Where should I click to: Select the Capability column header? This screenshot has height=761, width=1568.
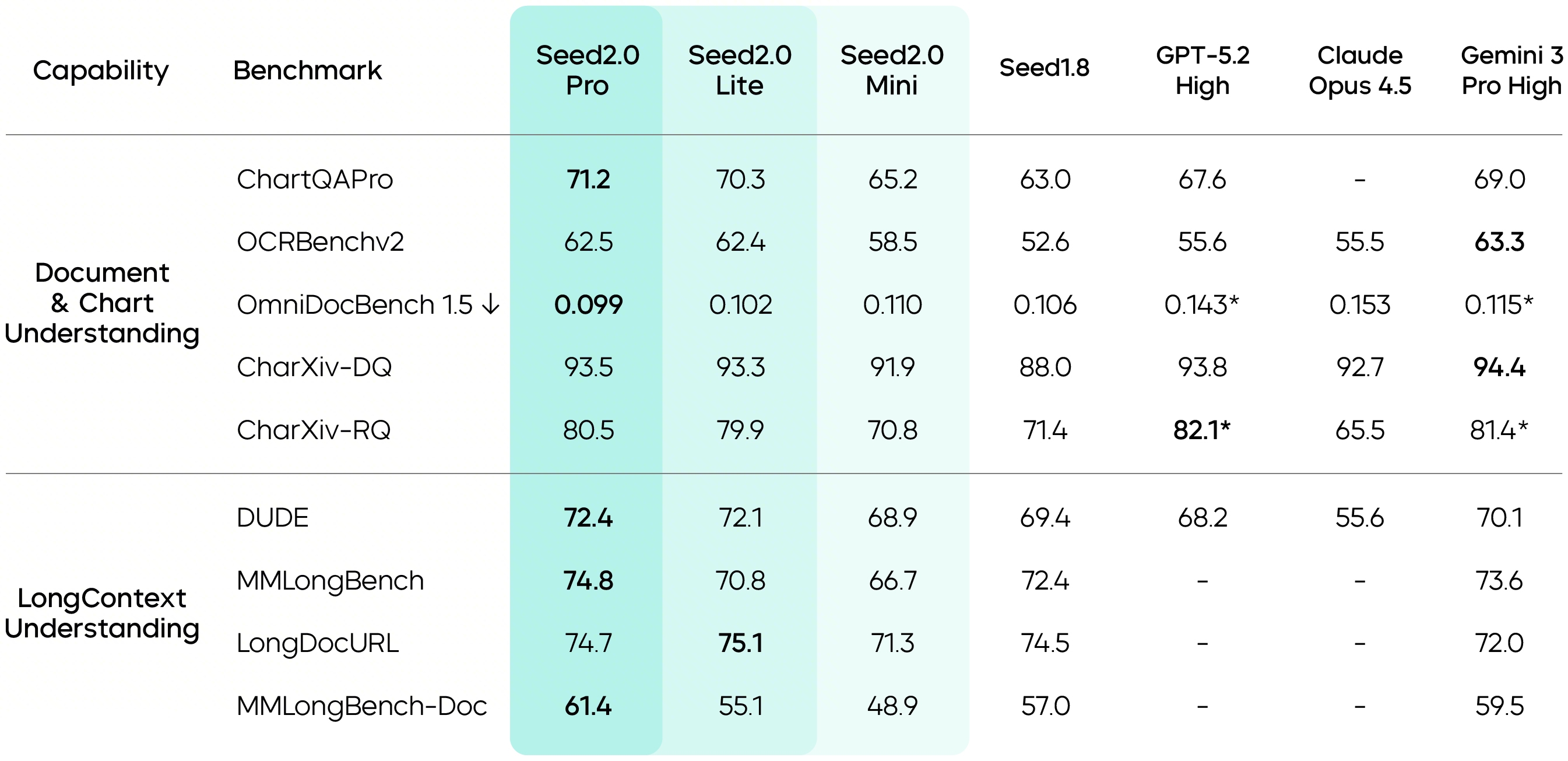coord(100,71)
